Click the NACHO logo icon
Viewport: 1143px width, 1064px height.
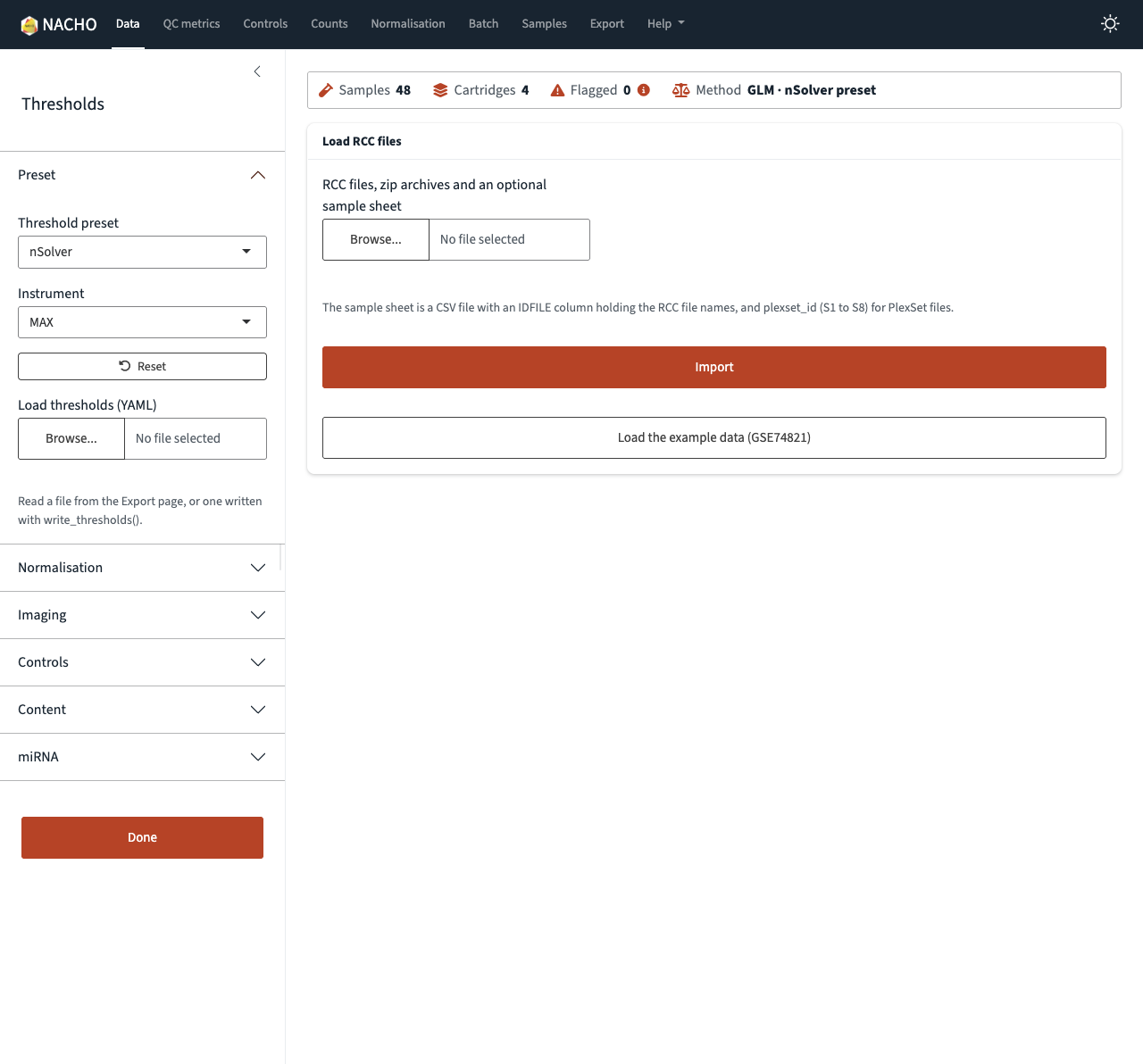tap(29, 25)
